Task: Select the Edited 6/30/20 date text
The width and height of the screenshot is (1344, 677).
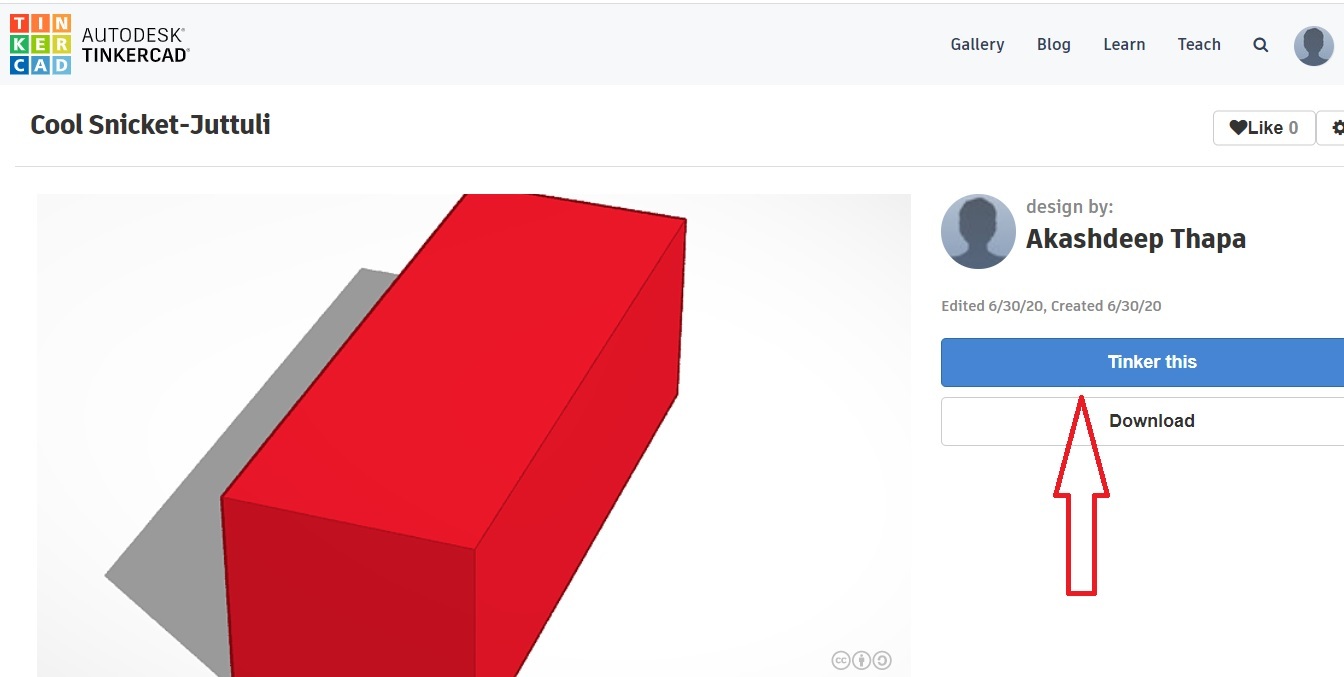Action: (993, 306)
